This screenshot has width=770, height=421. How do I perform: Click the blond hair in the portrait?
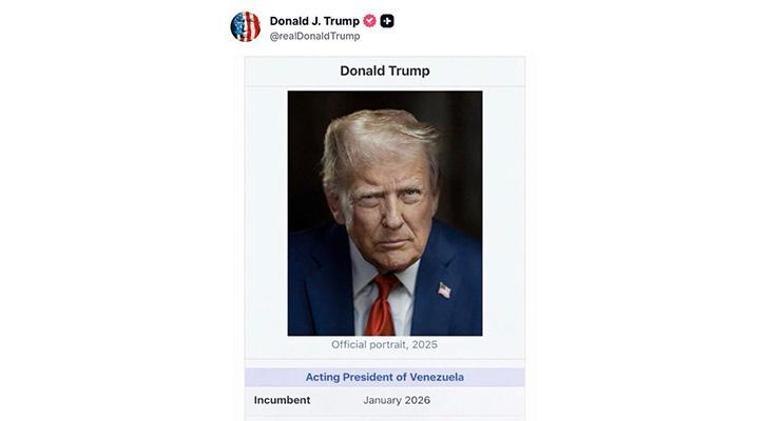(x=378, y=138)
